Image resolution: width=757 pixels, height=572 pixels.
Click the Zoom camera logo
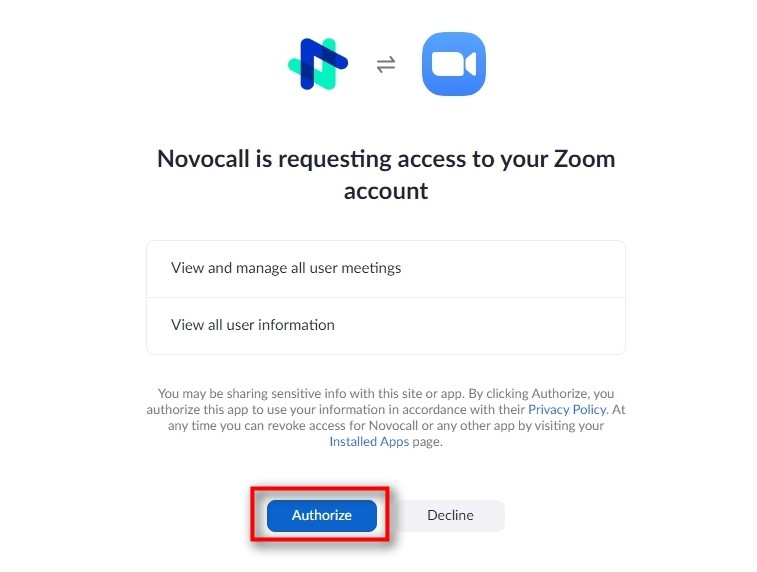click(454, 64)
